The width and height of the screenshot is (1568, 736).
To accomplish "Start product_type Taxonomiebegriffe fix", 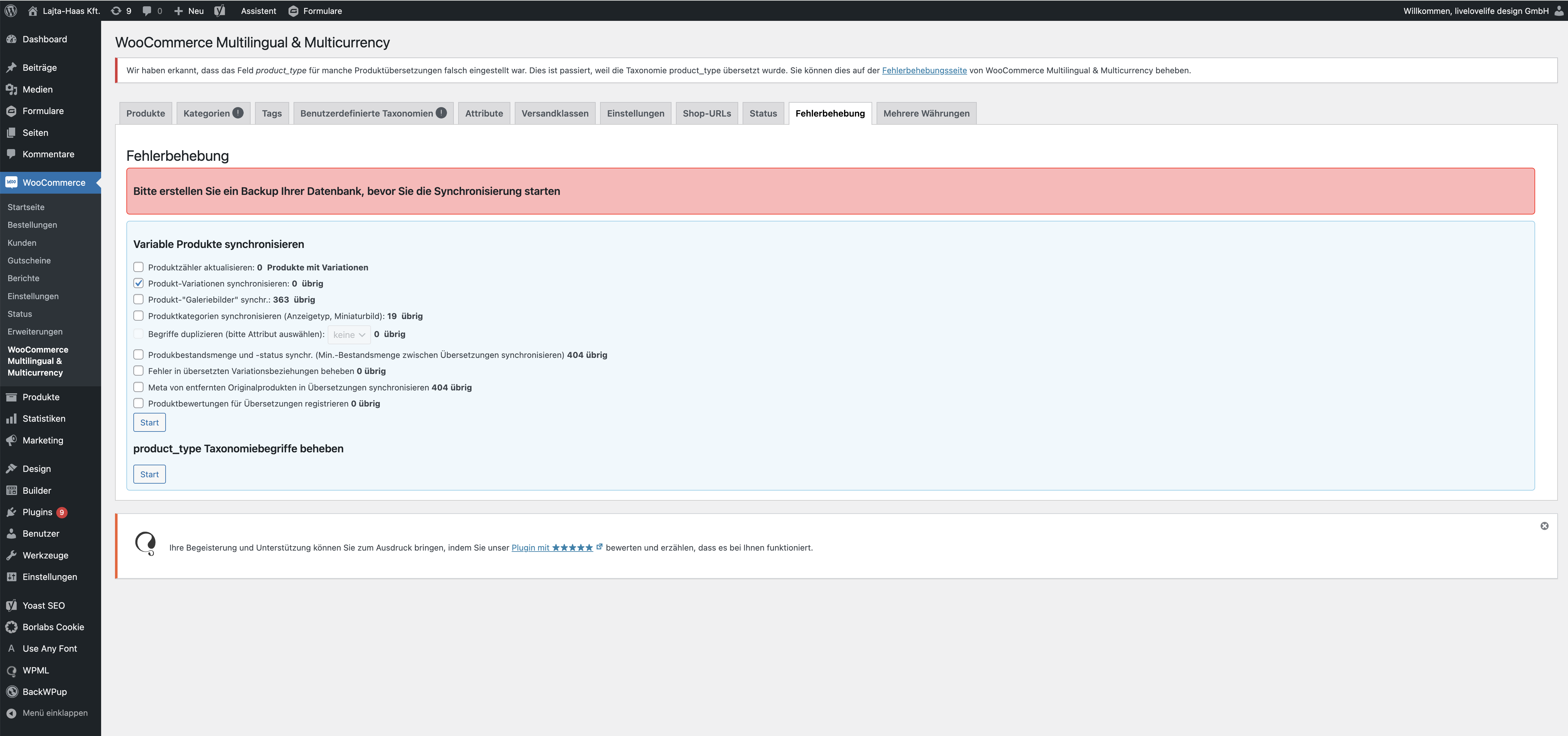I will tap(149, 474).
